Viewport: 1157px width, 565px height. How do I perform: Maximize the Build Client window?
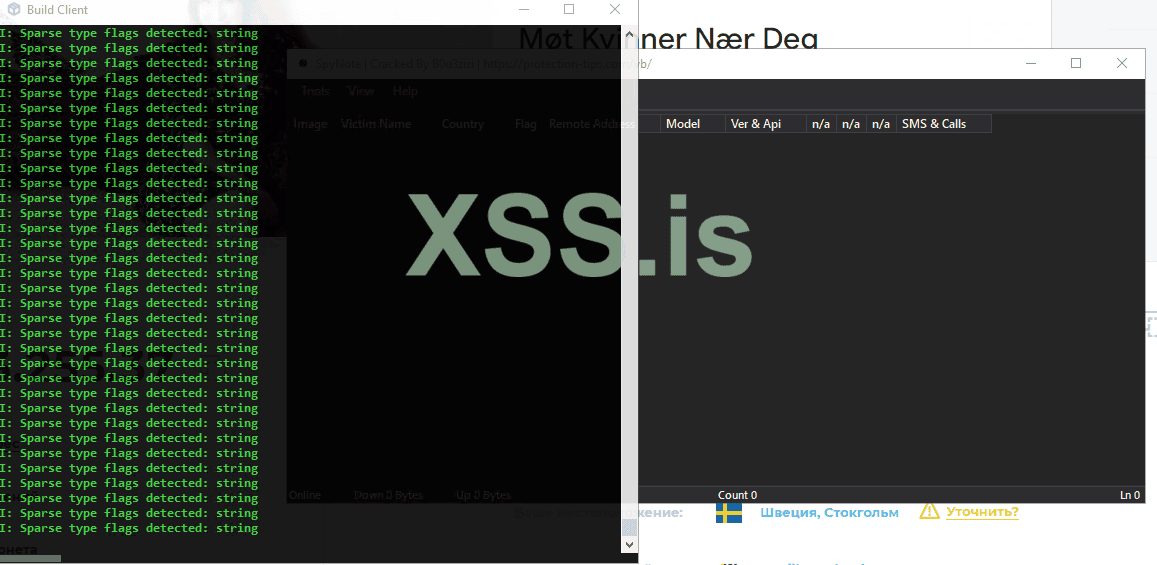click(569, 10)
